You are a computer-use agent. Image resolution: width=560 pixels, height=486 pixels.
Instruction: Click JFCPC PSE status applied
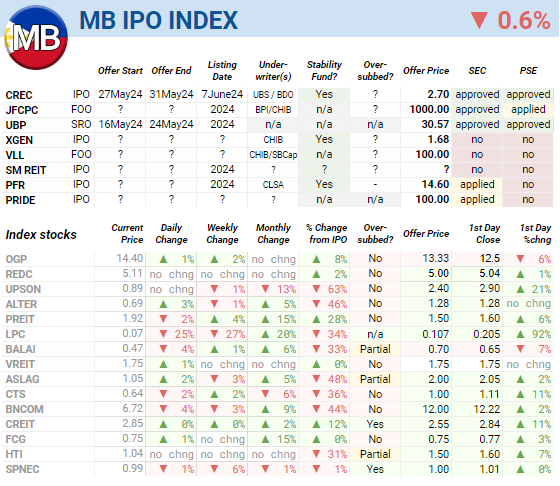tap(528, 109)
